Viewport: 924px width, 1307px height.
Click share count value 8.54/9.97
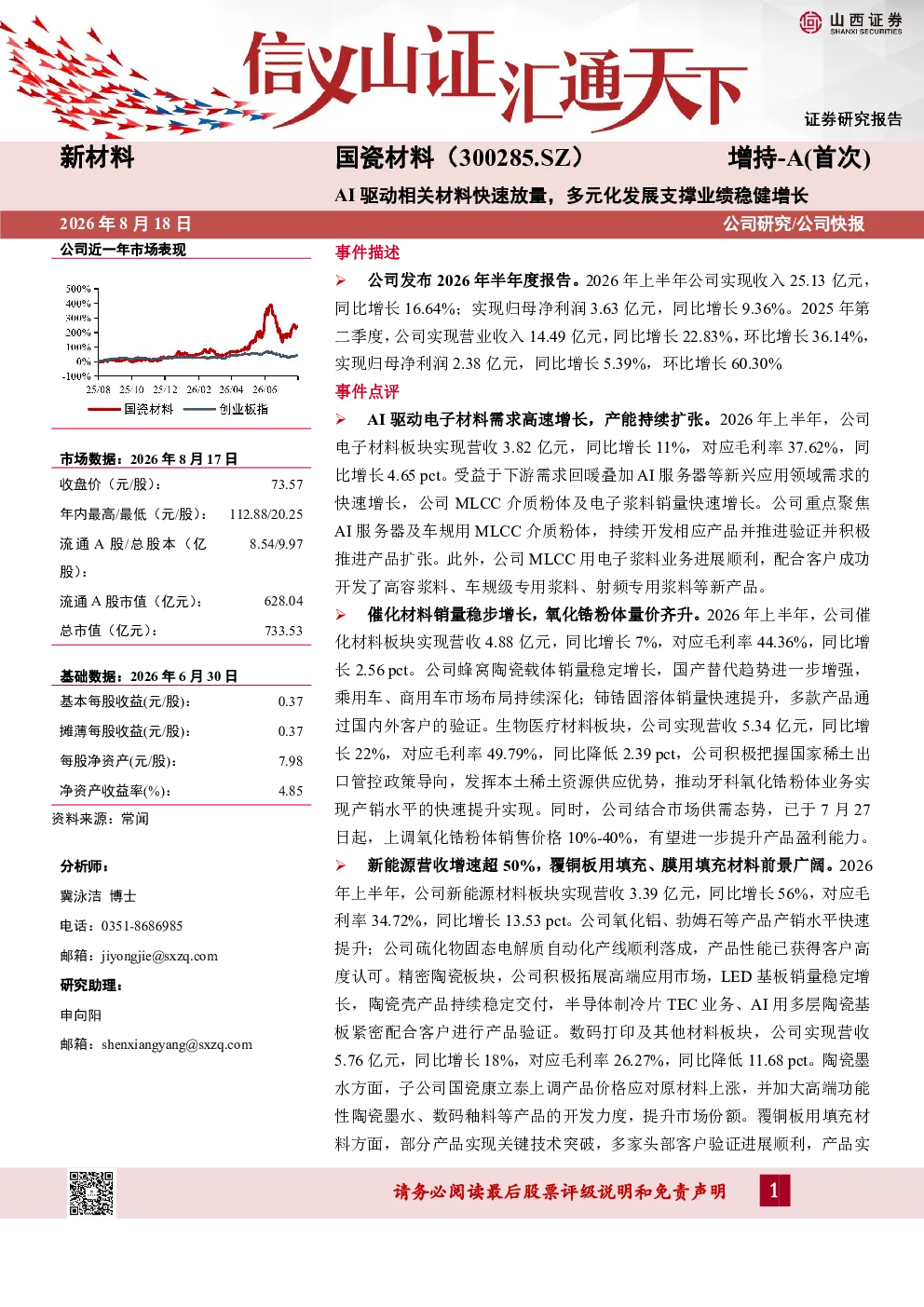click(277, 544)
